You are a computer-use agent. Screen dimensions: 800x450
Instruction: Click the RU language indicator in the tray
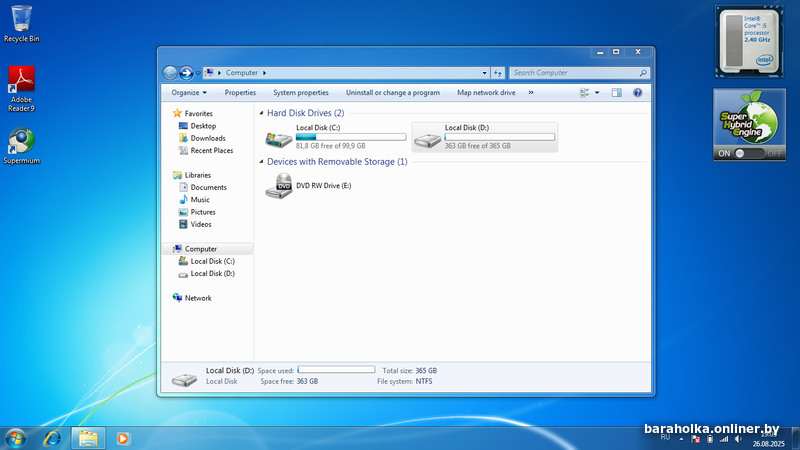665,437
